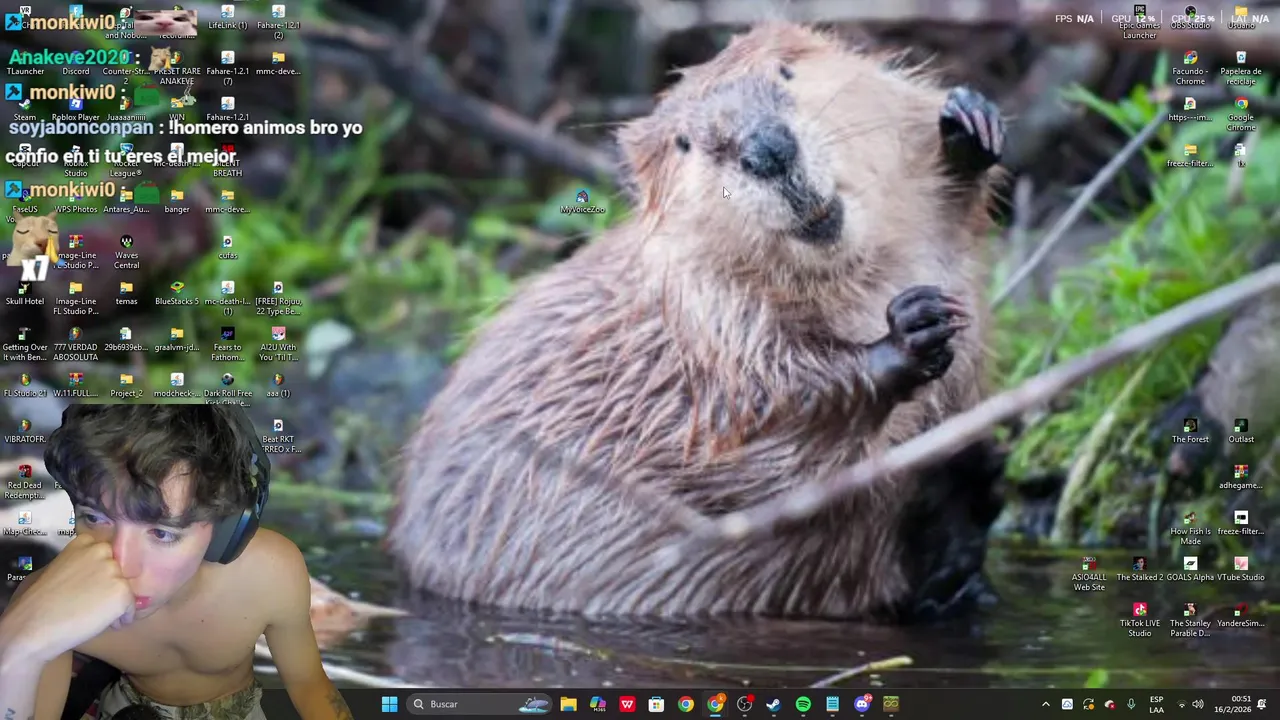Select the LifeLink (1) desktop file
Viewport: 1280px width, 720px height.
pyautogui.click(x=228, y=17)
